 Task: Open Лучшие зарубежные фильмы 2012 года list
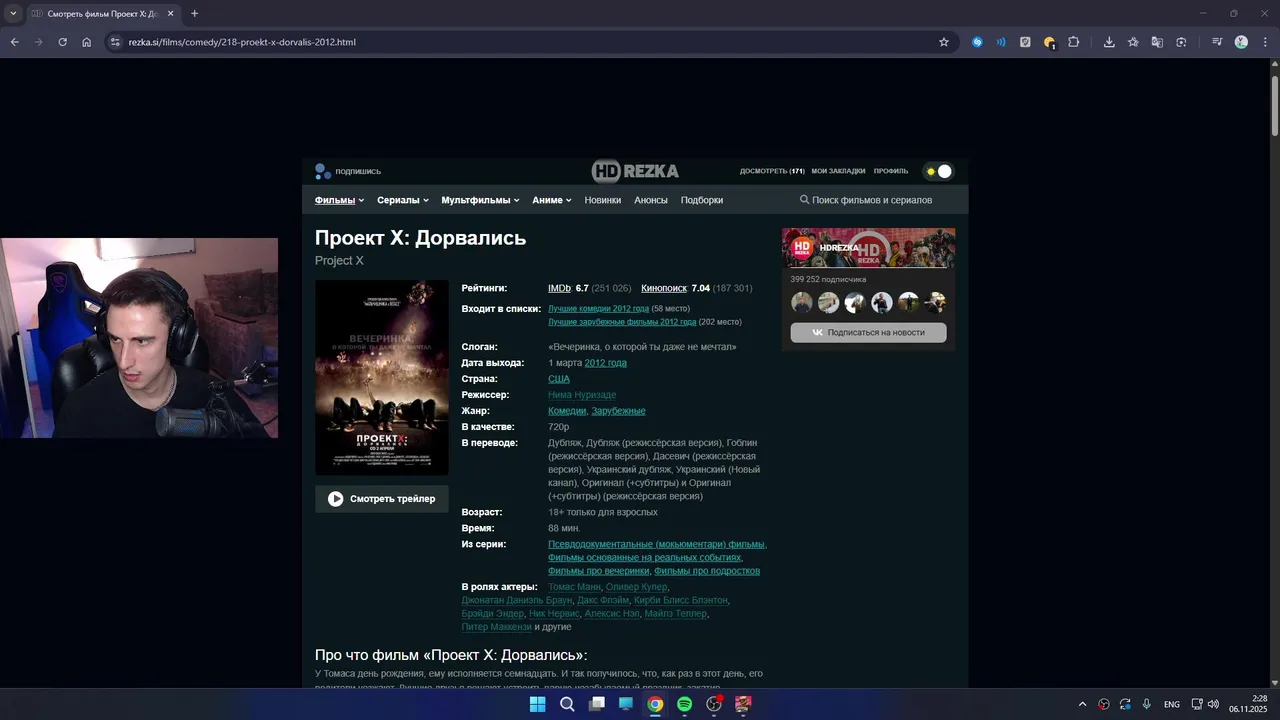pos(622,322)
